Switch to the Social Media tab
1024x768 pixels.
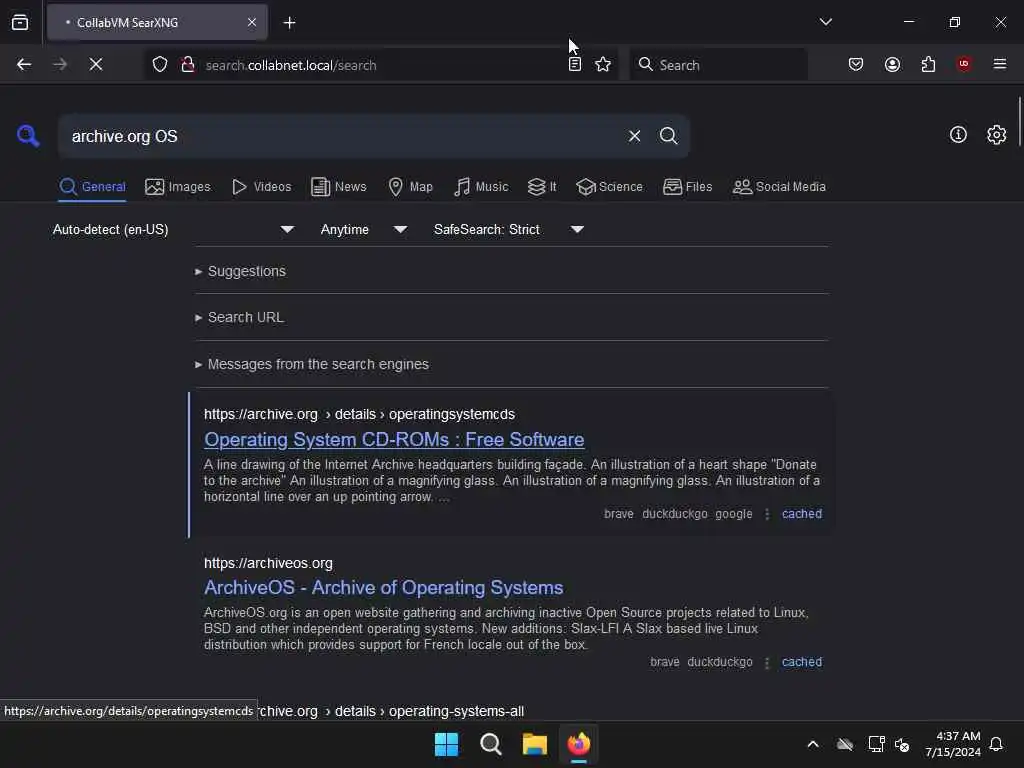tap(779, 187)
